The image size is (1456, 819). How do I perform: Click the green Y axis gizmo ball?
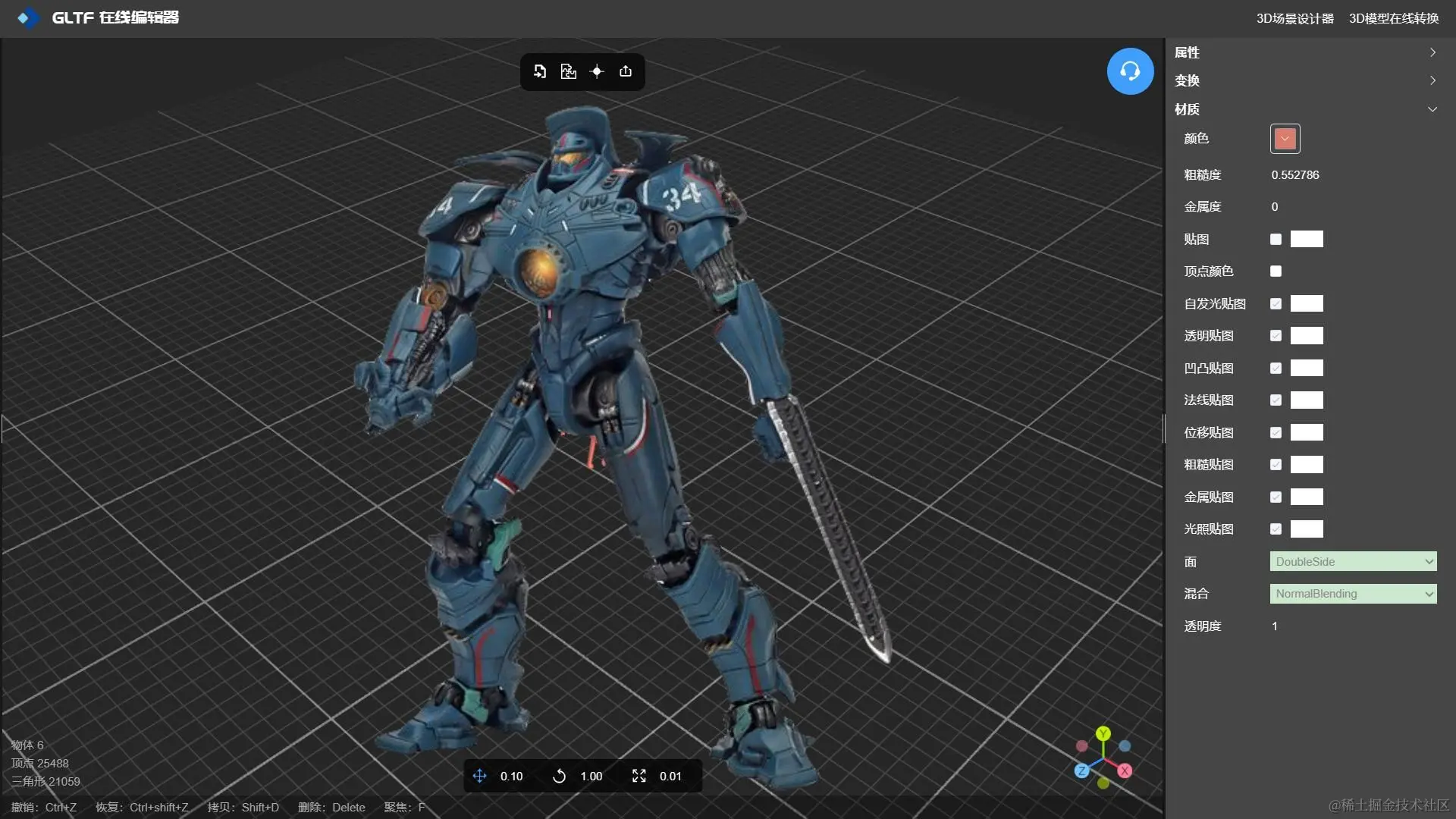click(1103, 733)
